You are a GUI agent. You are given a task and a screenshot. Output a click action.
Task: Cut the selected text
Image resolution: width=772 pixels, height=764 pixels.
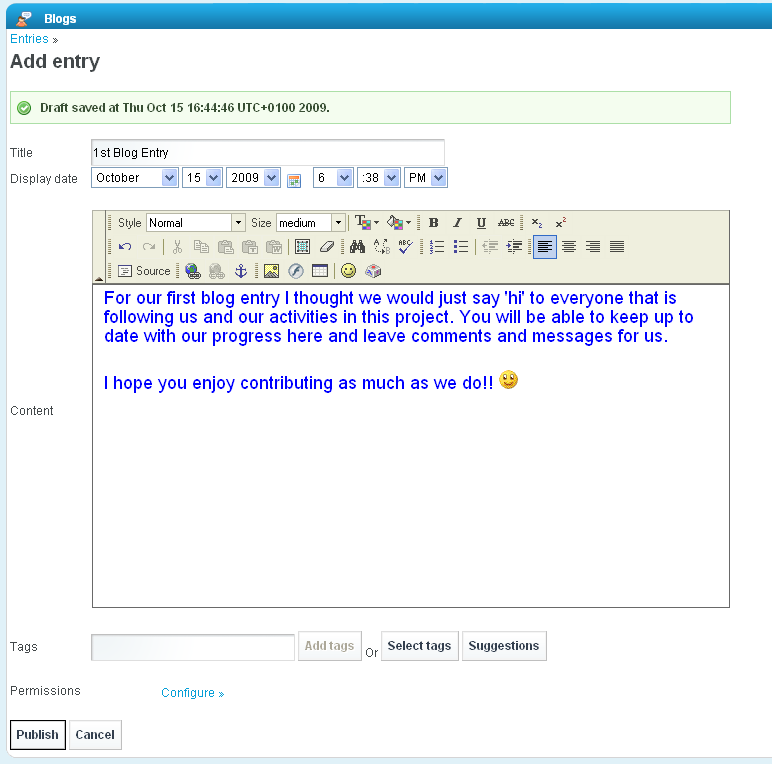coord(177,247)
